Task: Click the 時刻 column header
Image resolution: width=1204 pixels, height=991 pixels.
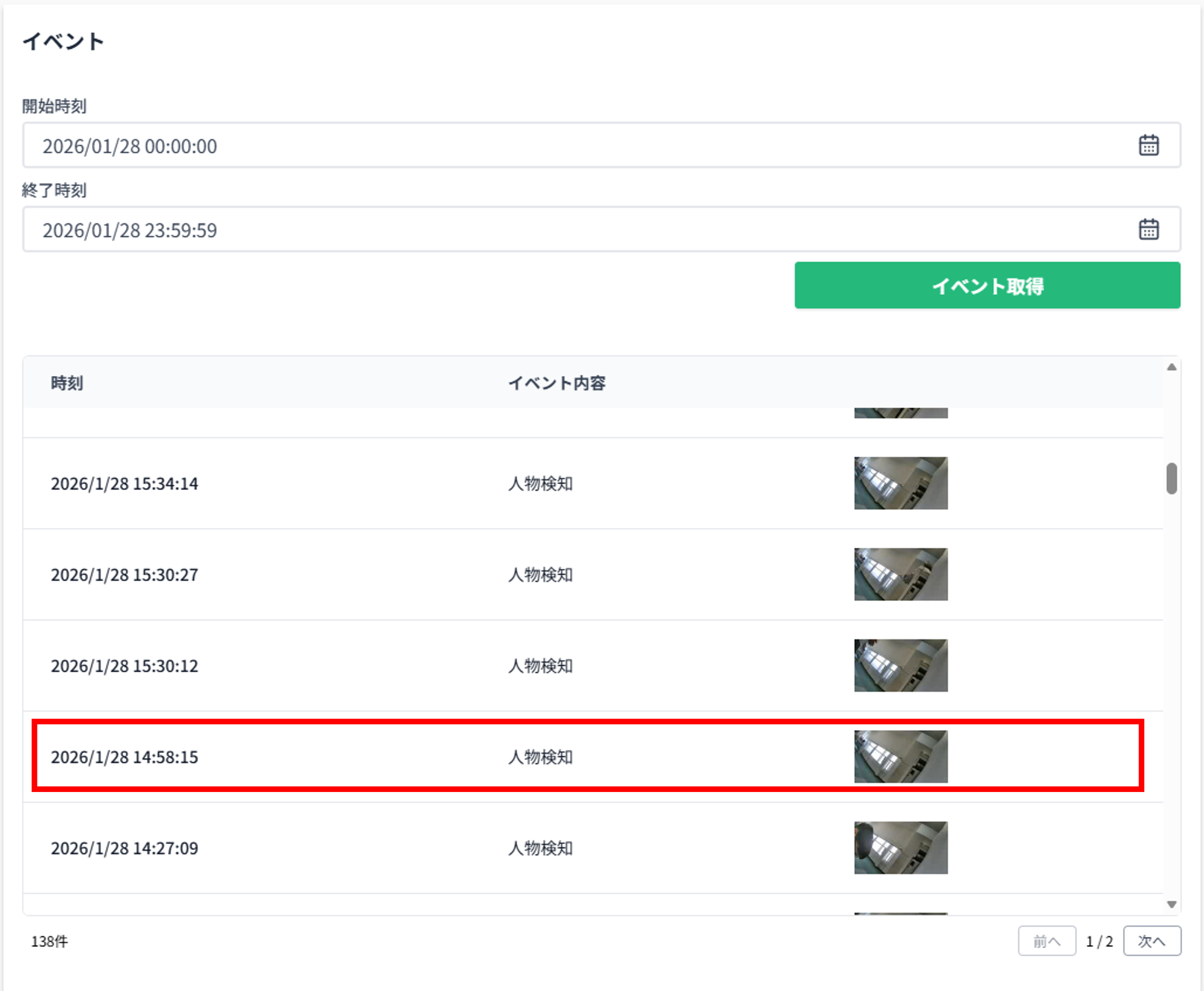Action: [x=67, y=383]
